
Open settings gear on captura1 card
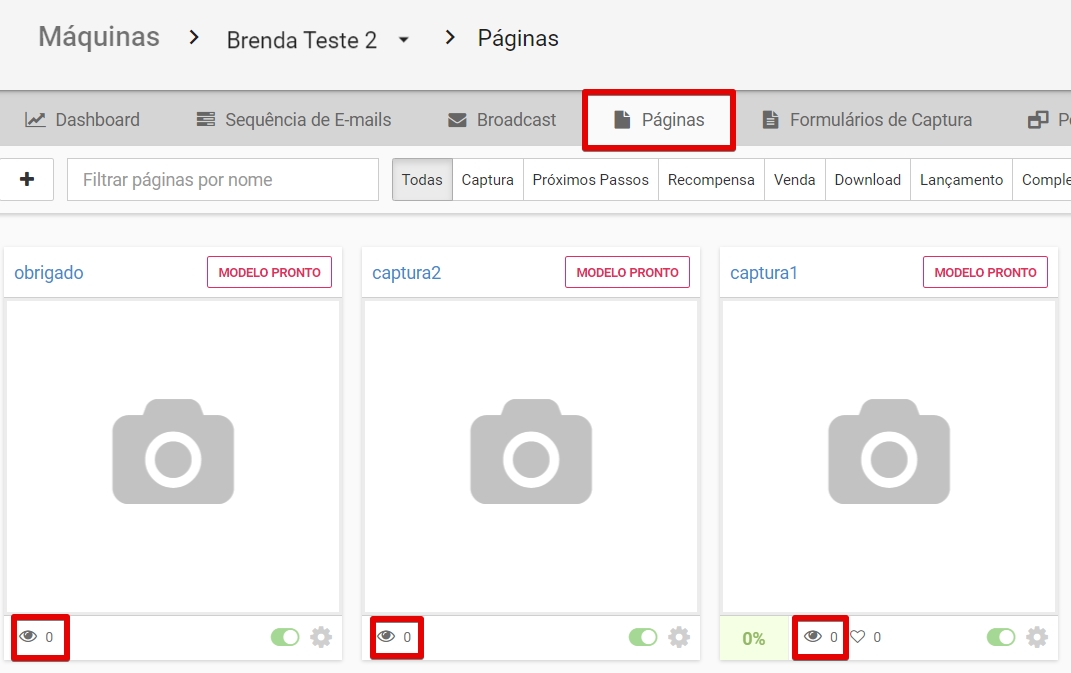pyautogui.click(x=1037, y=637)
